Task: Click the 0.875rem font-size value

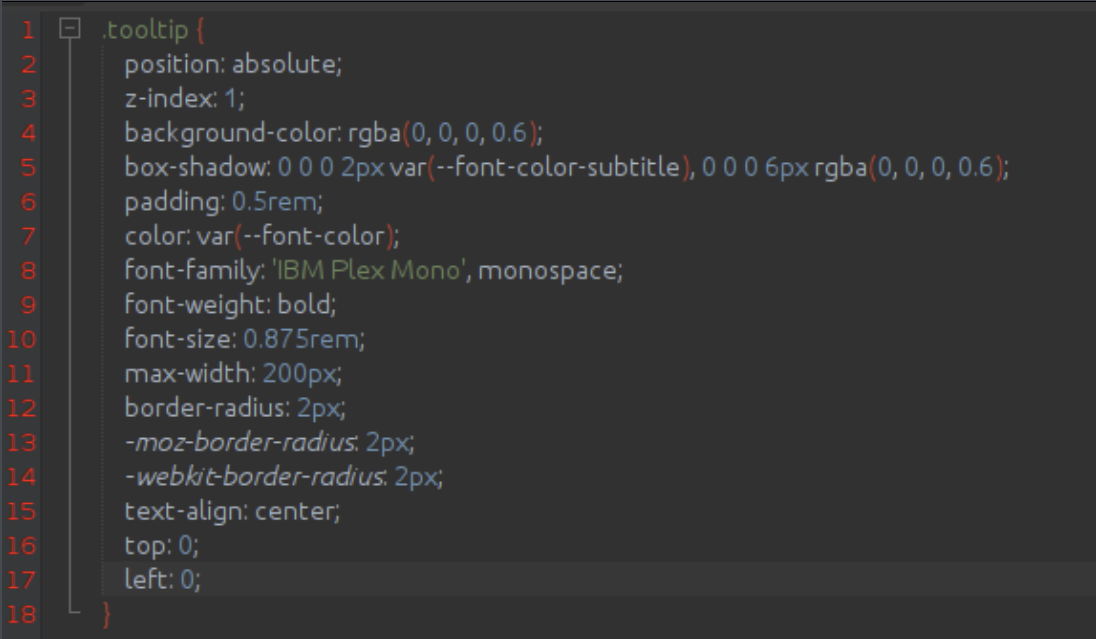Action: [302, 339]
